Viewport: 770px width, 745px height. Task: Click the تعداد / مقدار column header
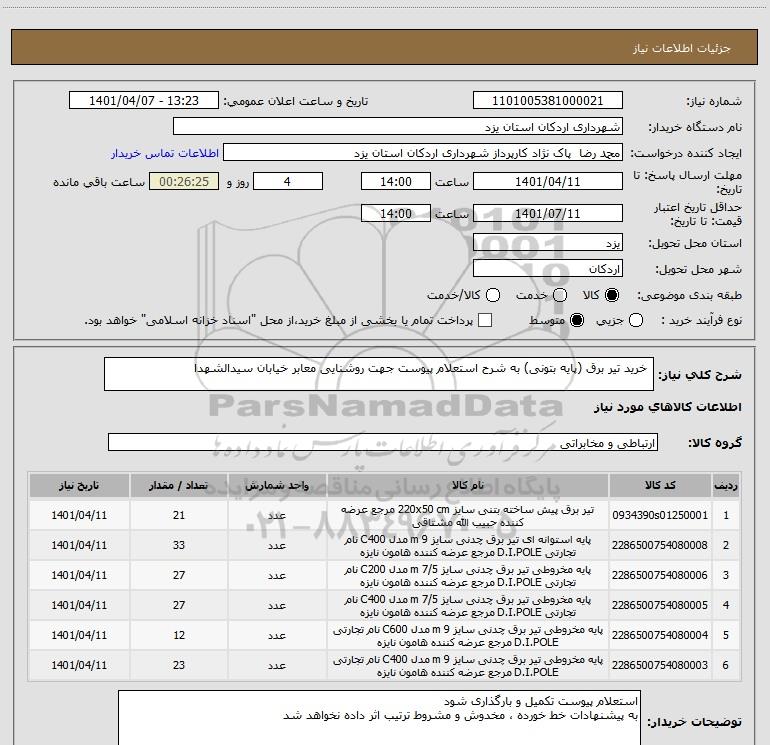[x=179, y=485]
